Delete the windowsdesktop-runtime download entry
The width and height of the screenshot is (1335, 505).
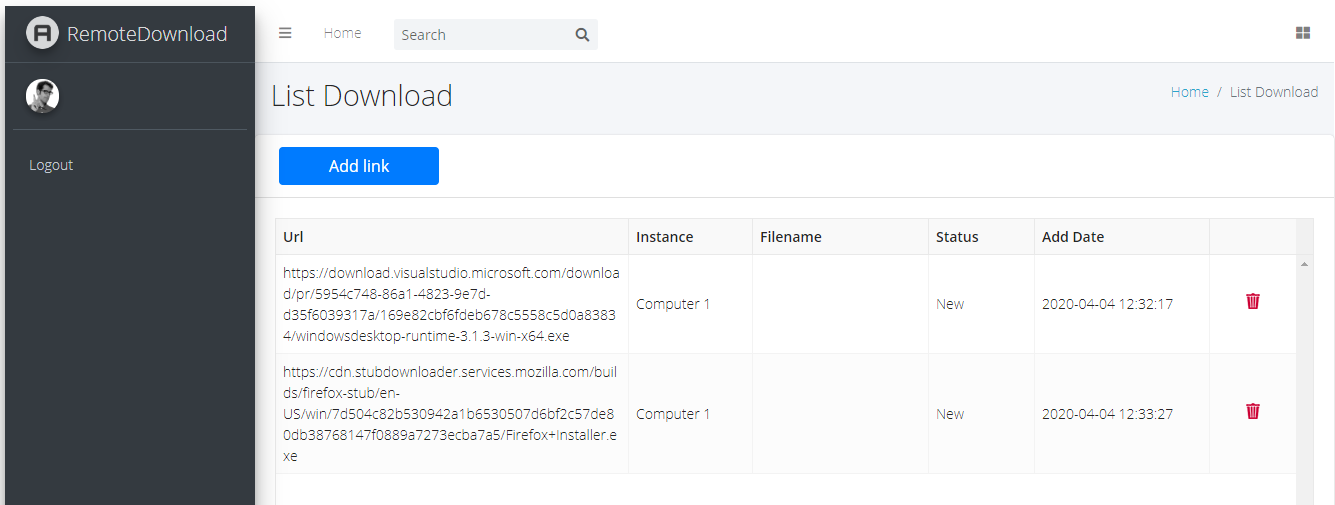tap(1252, 301)
